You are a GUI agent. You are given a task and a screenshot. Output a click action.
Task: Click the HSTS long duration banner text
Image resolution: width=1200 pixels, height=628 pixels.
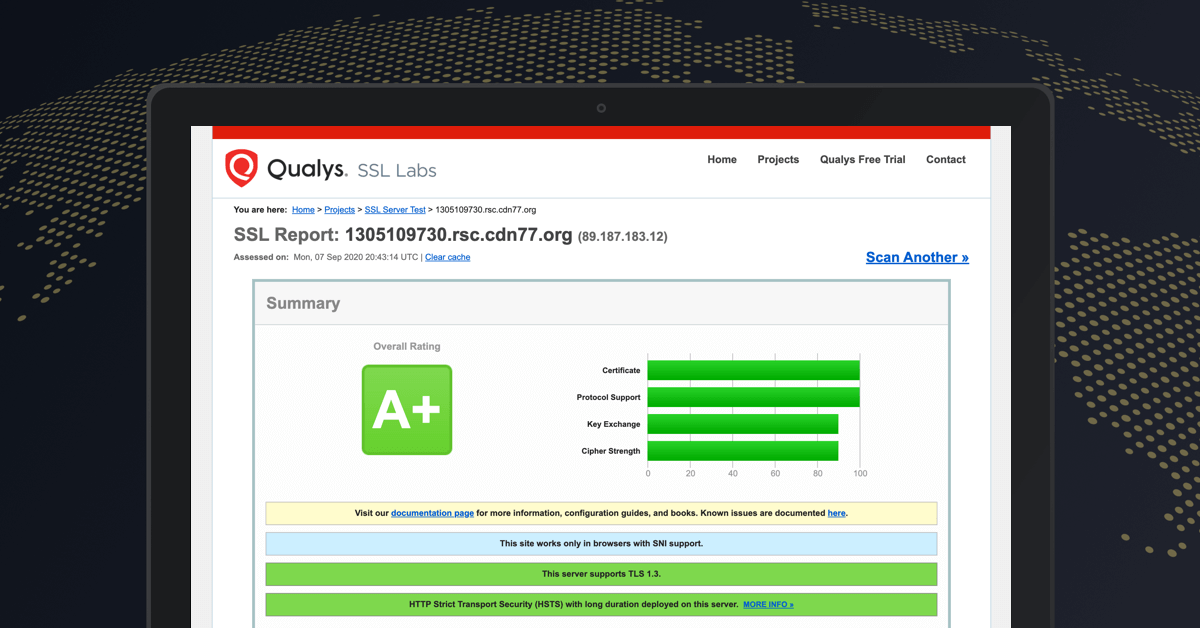coord(574,605)
